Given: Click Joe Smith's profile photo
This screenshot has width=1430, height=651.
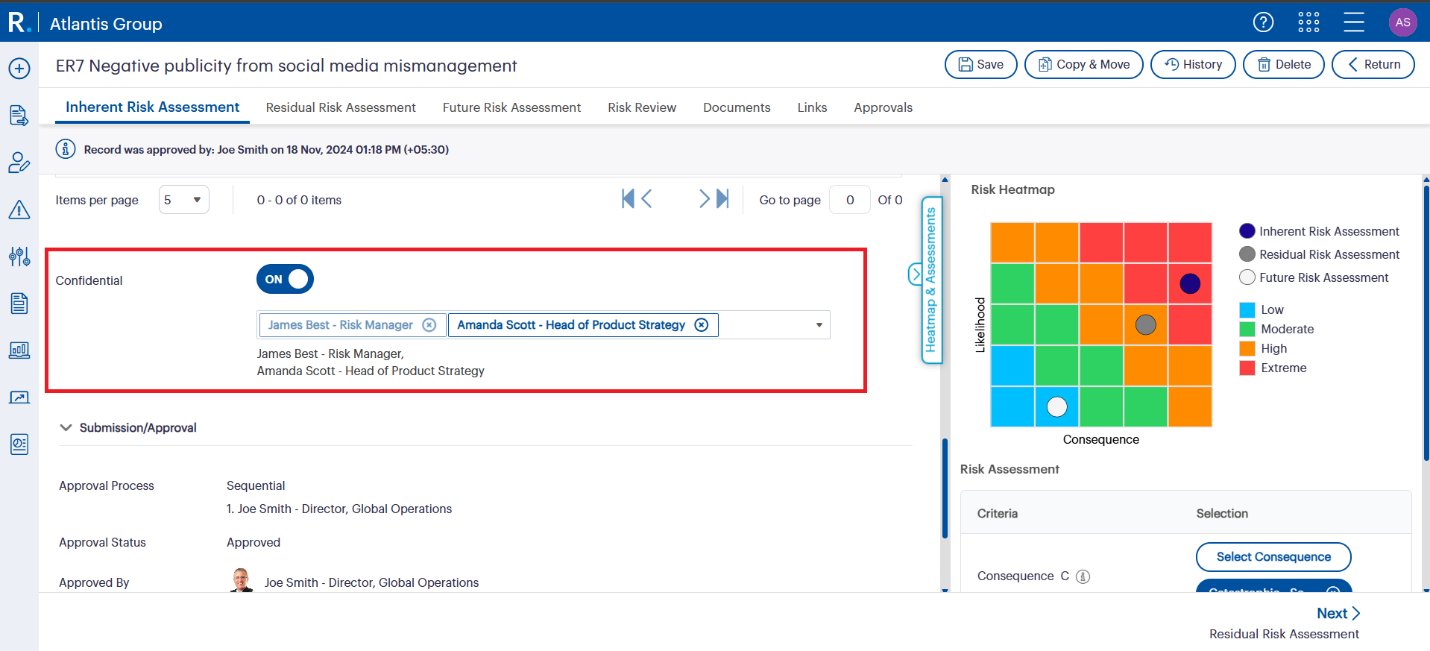Looking at the screenshot, I should coord(241,581).
